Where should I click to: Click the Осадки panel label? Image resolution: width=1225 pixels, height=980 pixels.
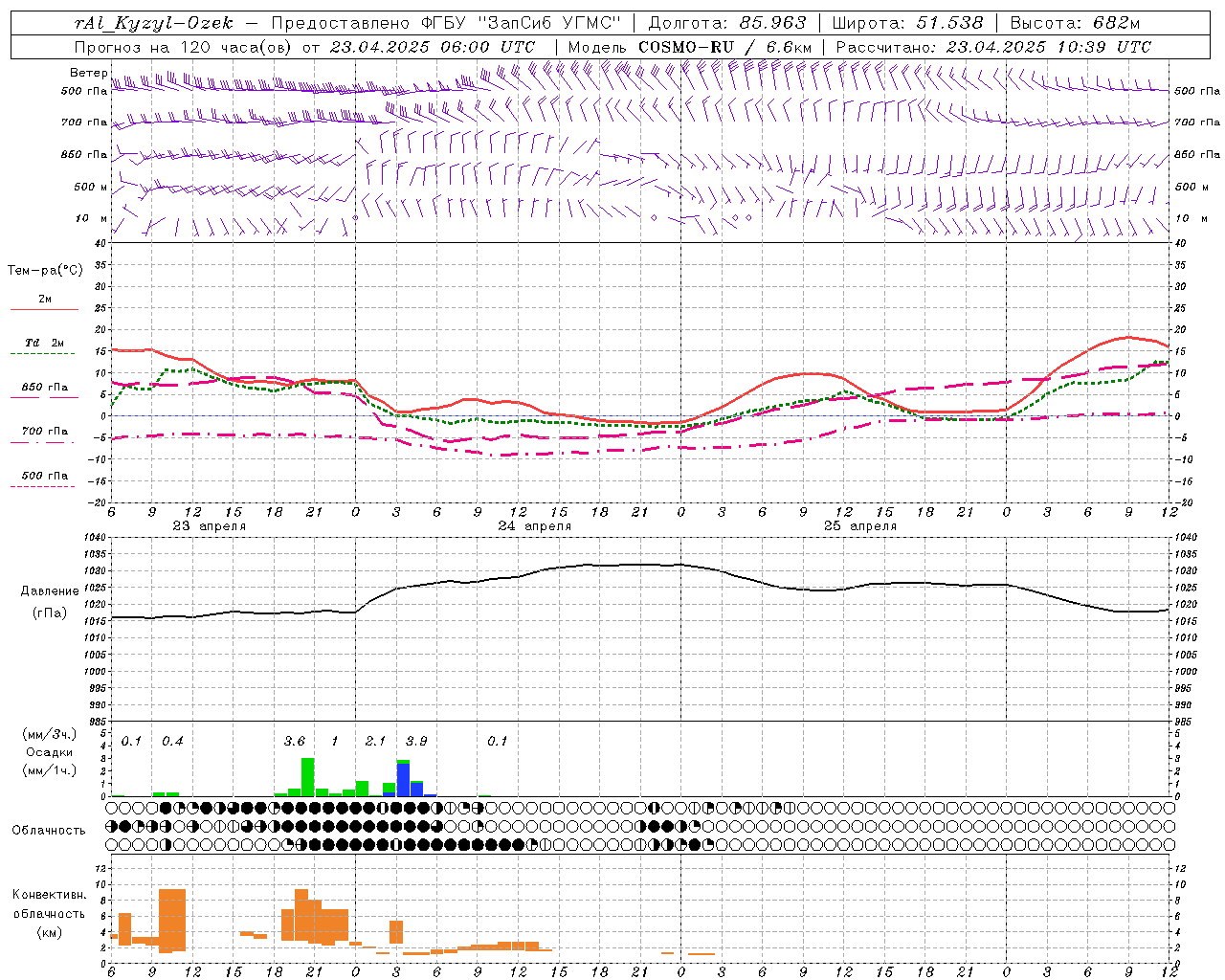pos(50,752)
